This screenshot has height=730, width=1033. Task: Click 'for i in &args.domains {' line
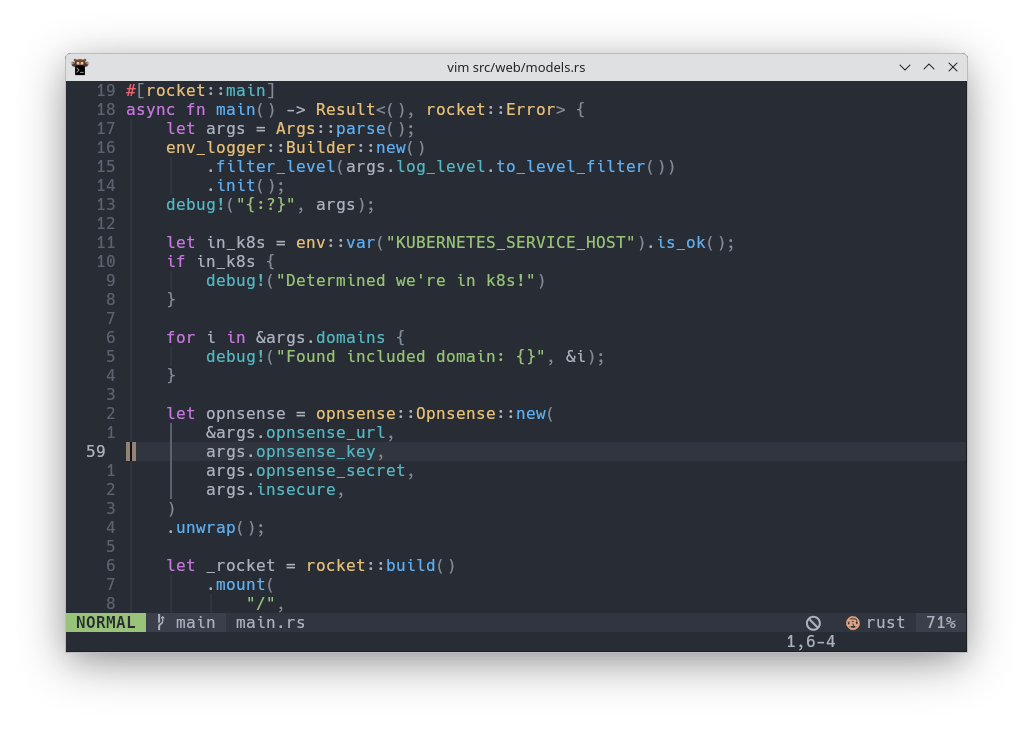pyautogui.click(x=285, y=337)
